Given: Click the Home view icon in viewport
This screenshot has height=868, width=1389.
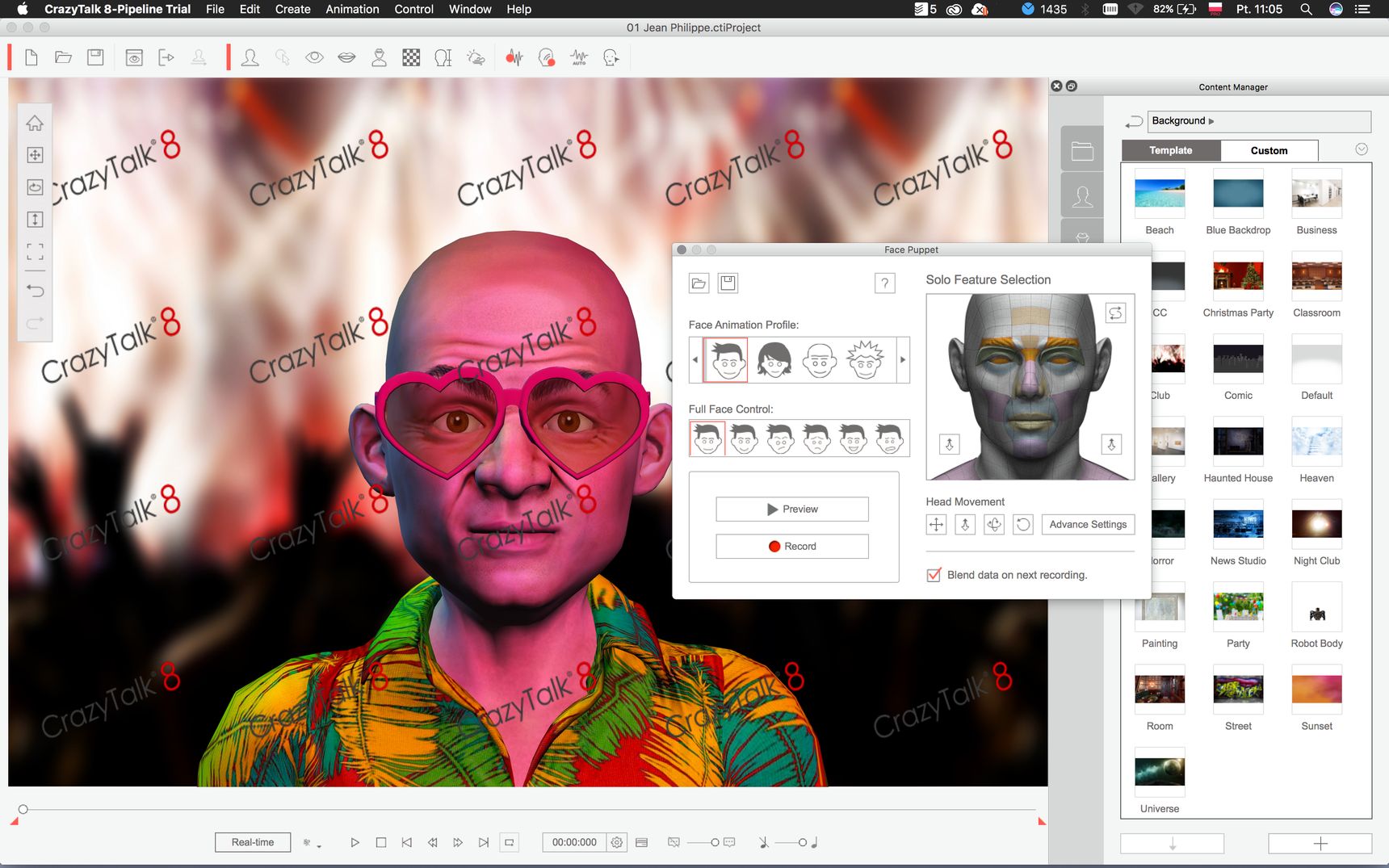Looking at the screenshot, I should coord(35,123).
